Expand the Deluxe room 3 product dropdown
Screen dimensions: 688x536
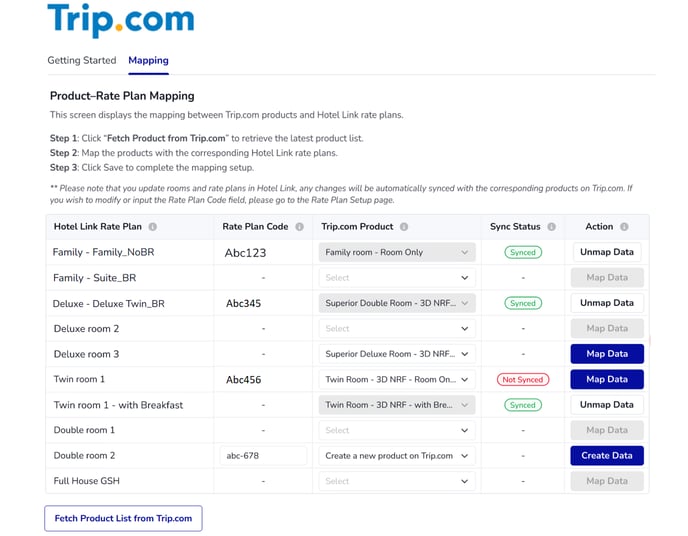coord(397,354)
